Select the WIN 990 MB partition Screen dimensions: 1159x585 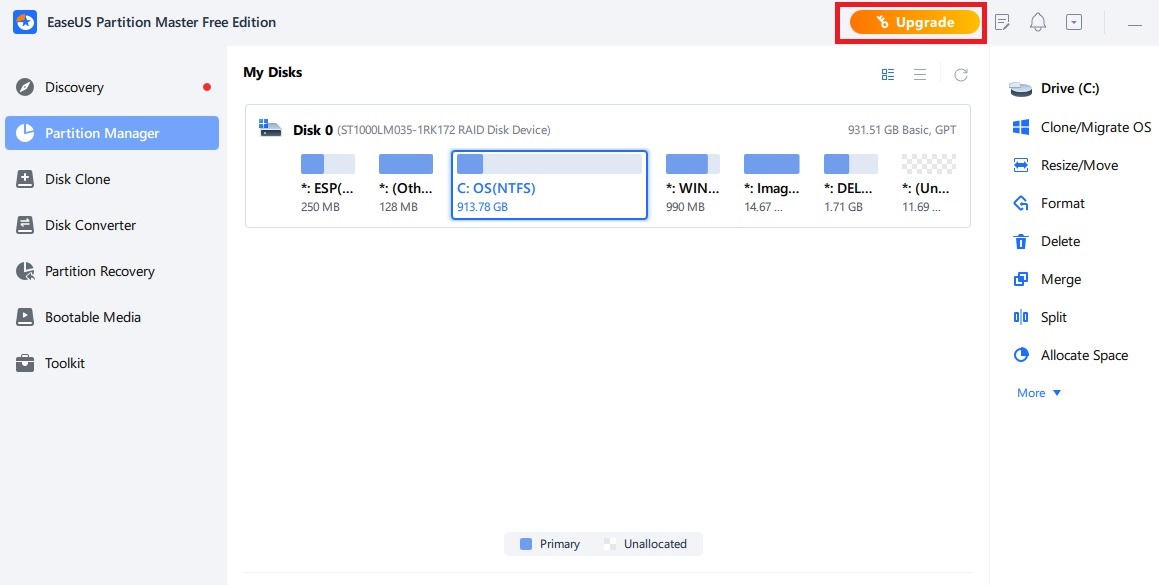[693, 183]
